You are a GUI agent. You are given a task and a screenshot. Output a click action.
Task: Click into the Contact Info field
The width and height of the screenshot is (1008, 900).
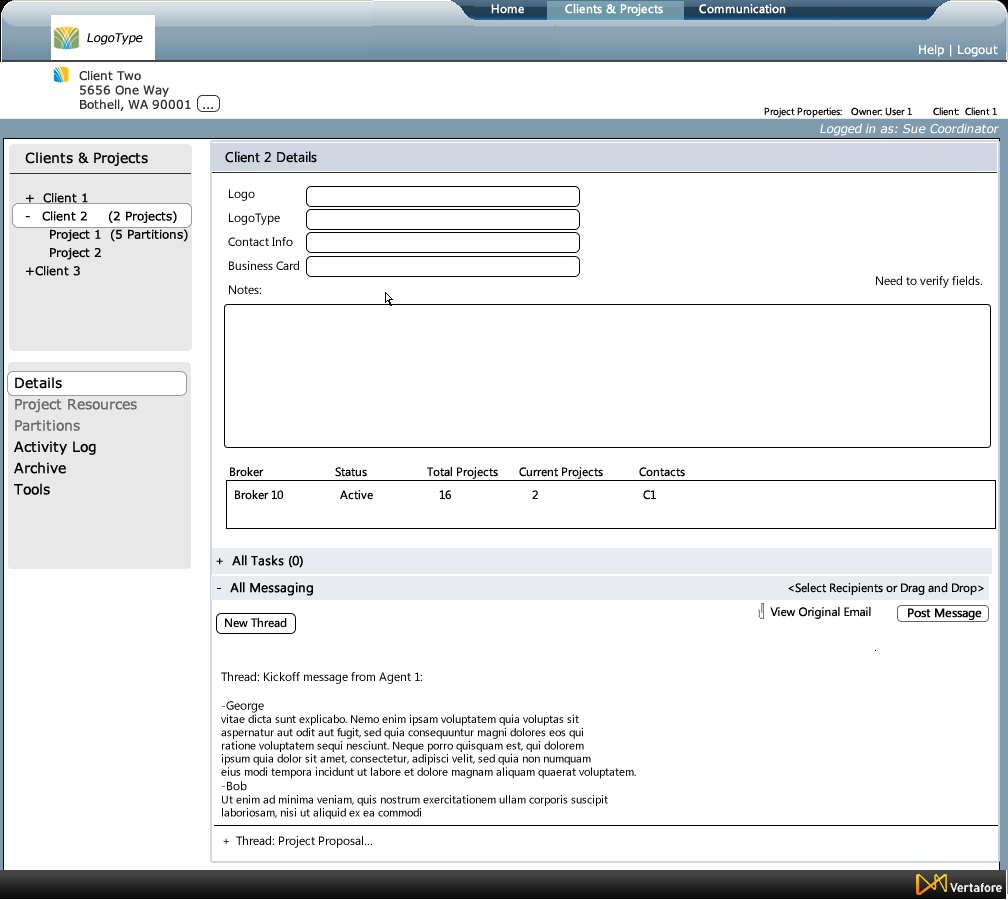[442, 242]
